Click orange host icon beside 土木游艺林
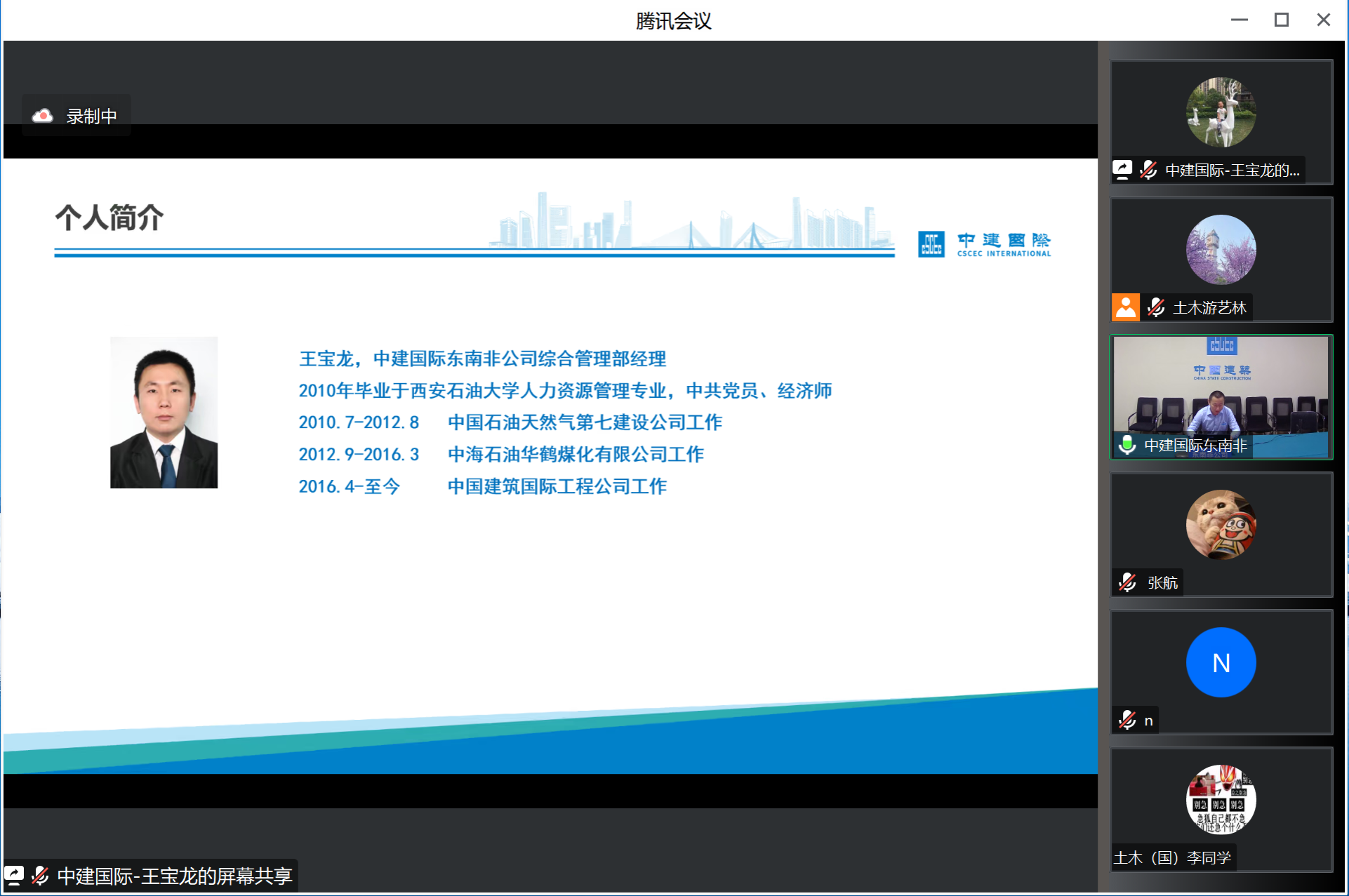This screenshot has width=1349, height=896. coord(1125,307)
